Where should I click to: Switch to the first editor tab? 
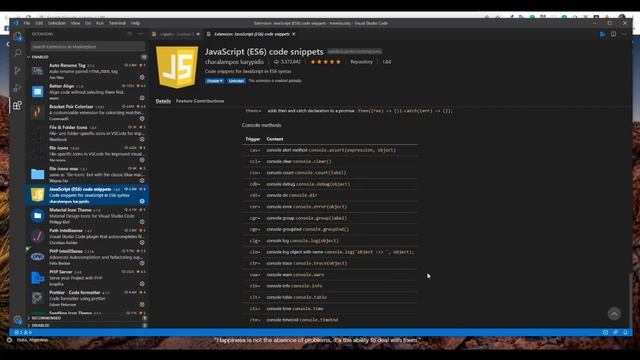coord(176,34)
